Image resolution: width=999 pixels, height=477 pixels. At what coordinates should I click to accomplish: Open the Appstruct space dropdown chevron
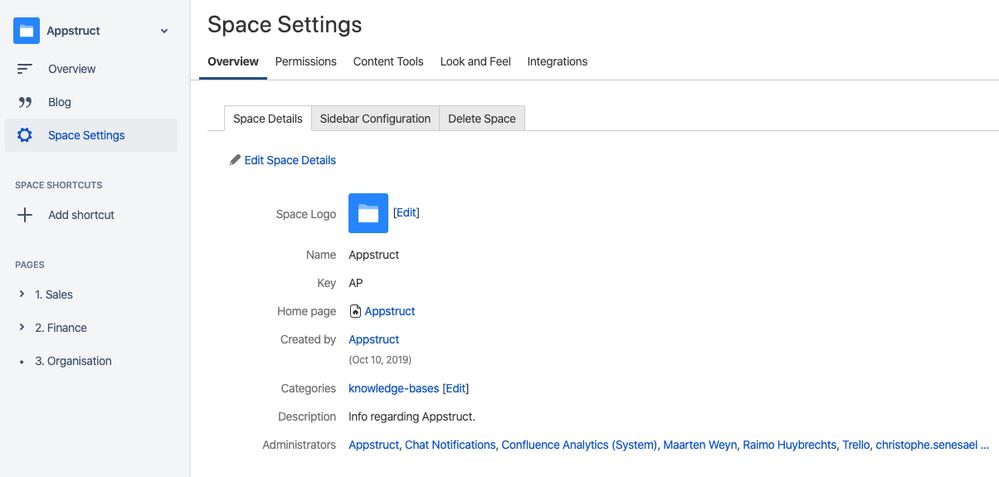tap(164, 31)
